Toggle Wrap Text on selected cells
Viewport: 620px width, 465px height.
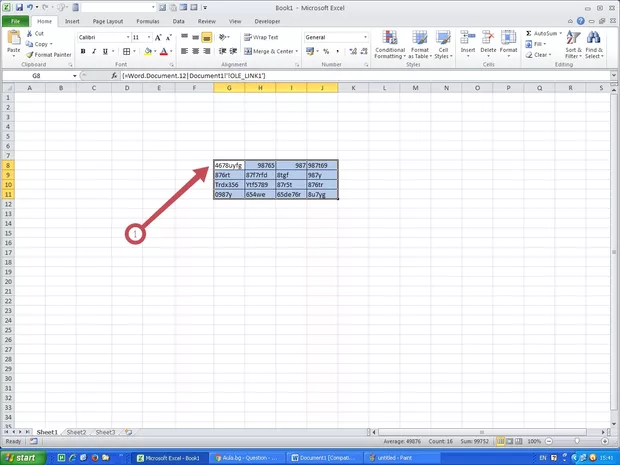pos(262,37)
